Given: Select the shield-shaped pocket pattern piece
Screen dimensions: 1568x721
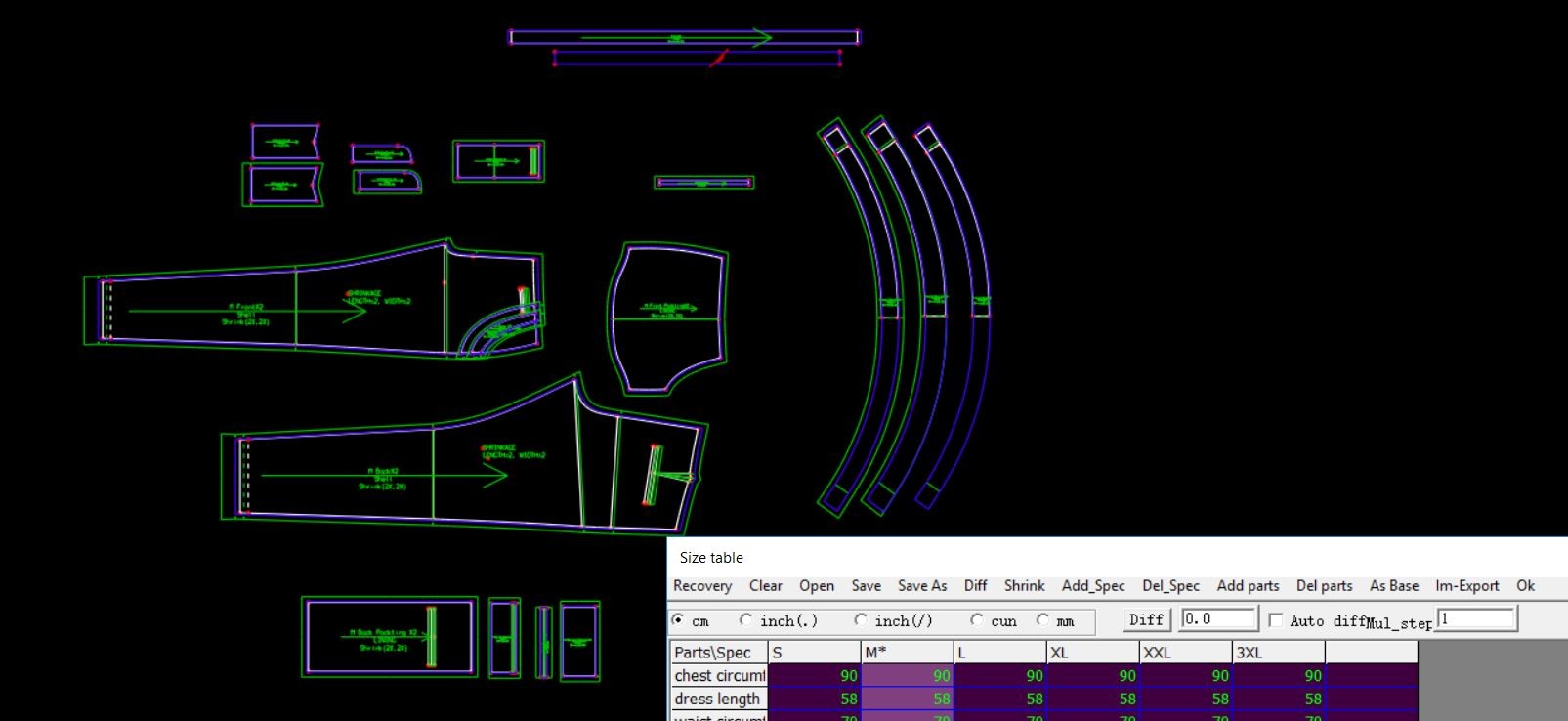Looking at the screenshot, I should pos(667,318).
